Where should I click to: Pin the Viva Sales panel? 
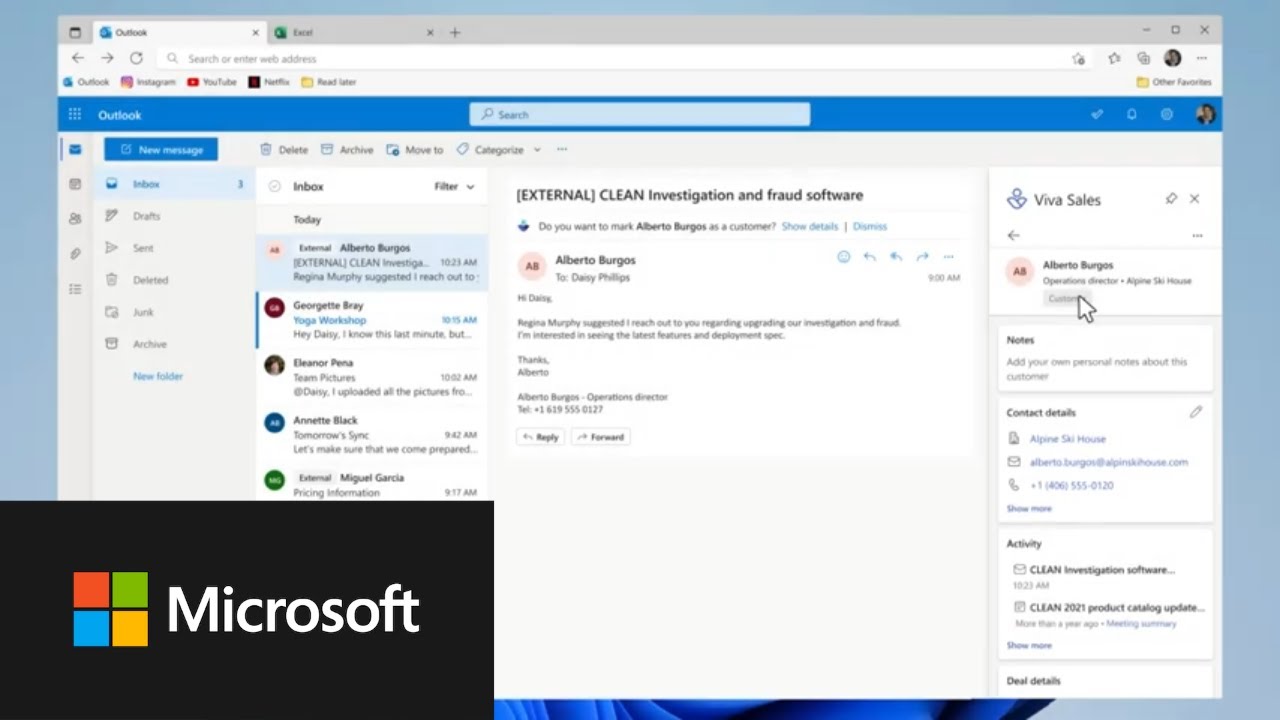[1171, 199]
